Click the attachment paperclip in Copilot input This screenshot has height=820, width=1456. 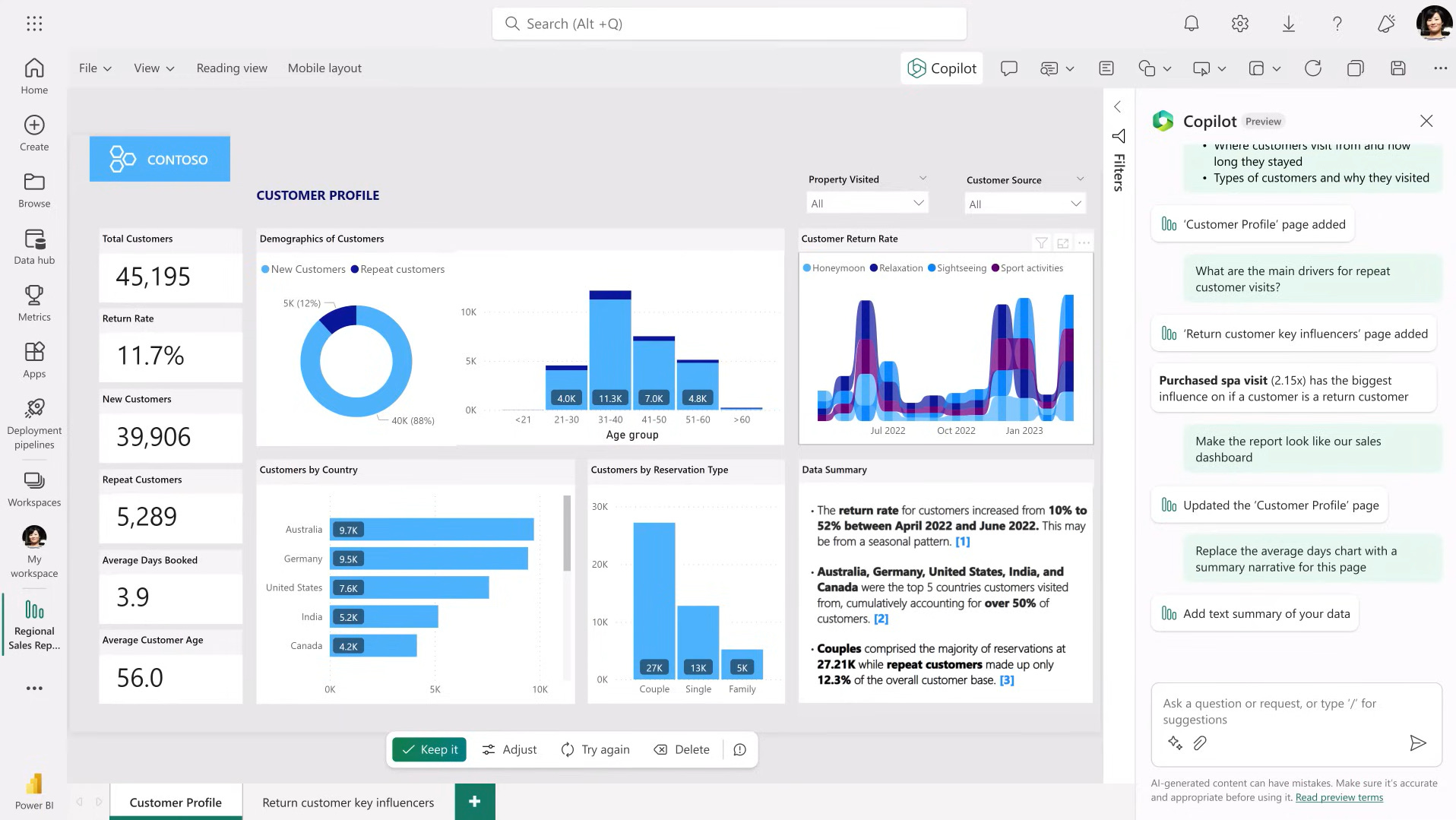point(1200,743)
